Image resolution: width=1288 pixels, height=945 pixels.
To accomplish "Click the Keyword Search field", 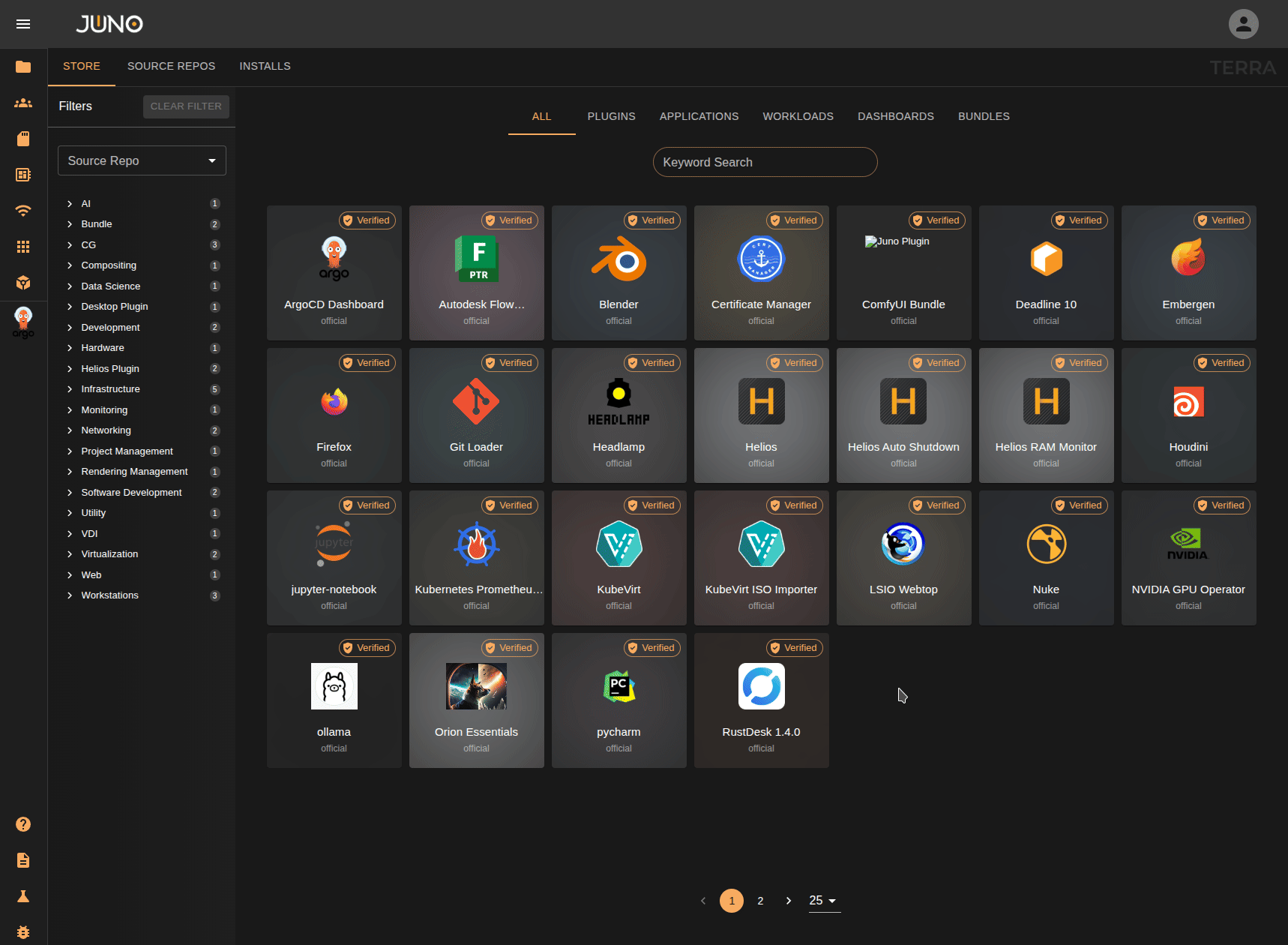I will (765, 162).
